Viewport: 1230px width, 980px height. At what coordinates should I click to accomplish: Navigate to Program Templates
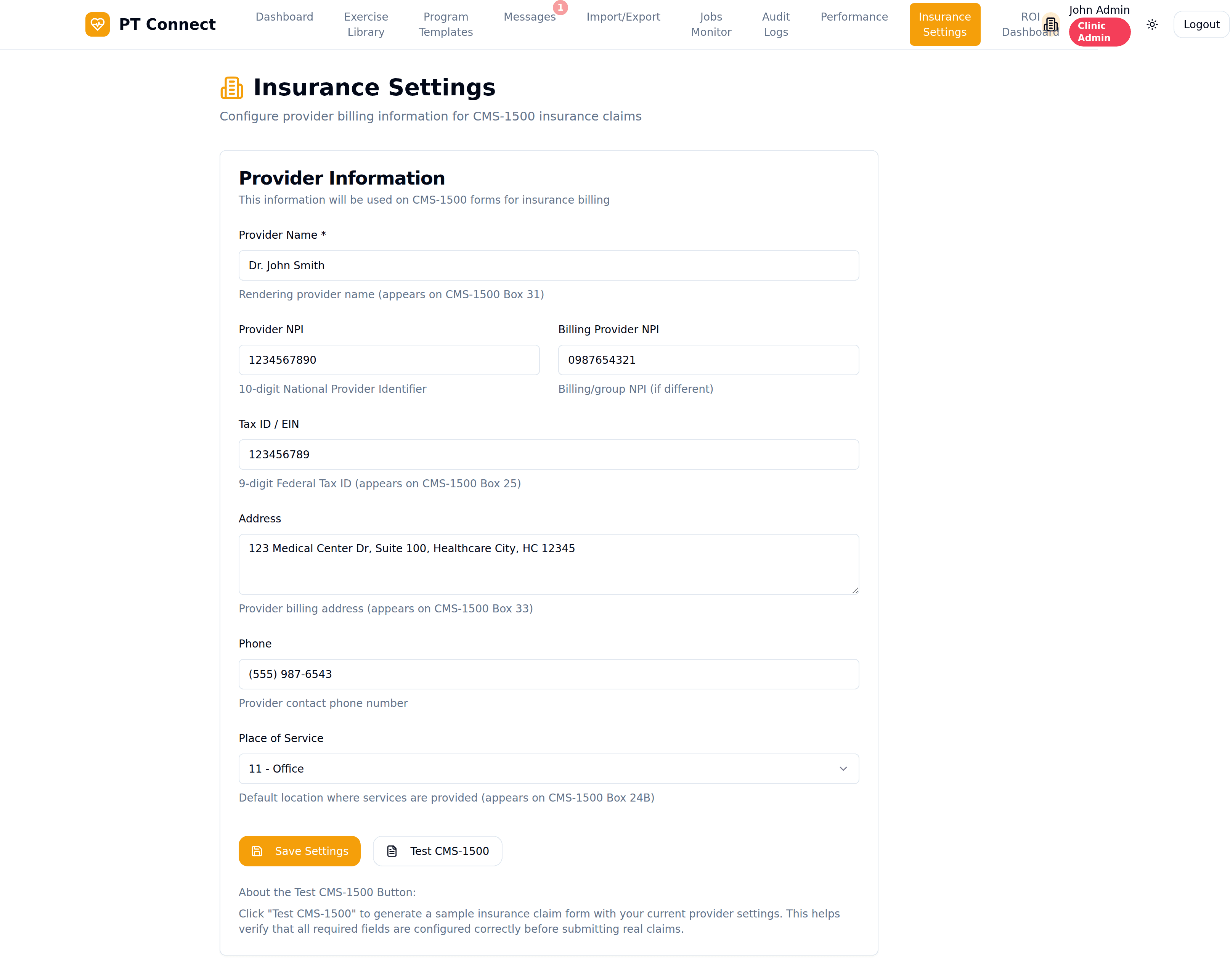tap(446, 24)
